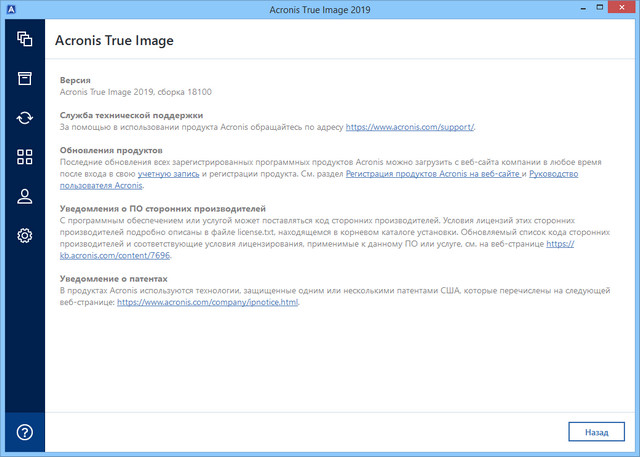Click the Acronis app icon in title bar
Viewport: 640px width, 457px height.
(12, 10)
